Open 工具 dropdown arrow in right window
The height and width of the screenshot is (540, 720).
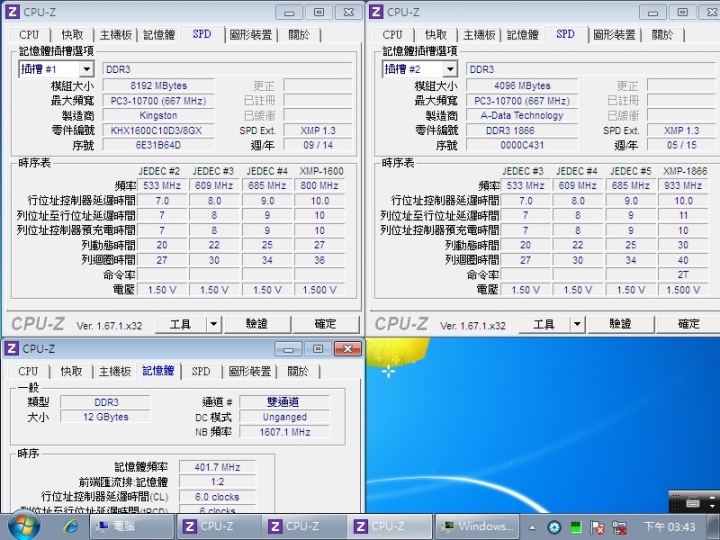(577, 324)
